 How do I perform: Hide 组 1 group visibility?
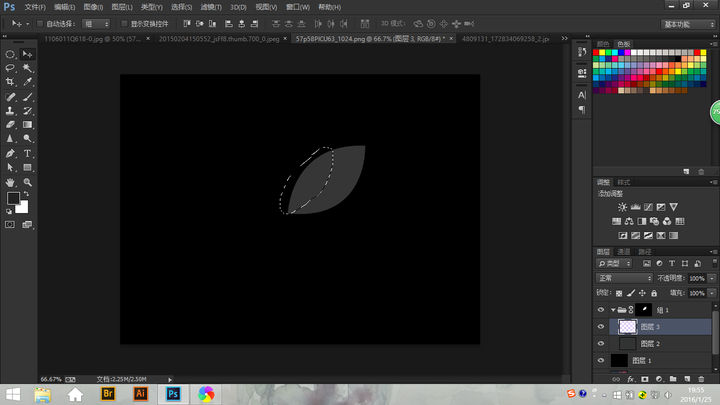[601, 309]
